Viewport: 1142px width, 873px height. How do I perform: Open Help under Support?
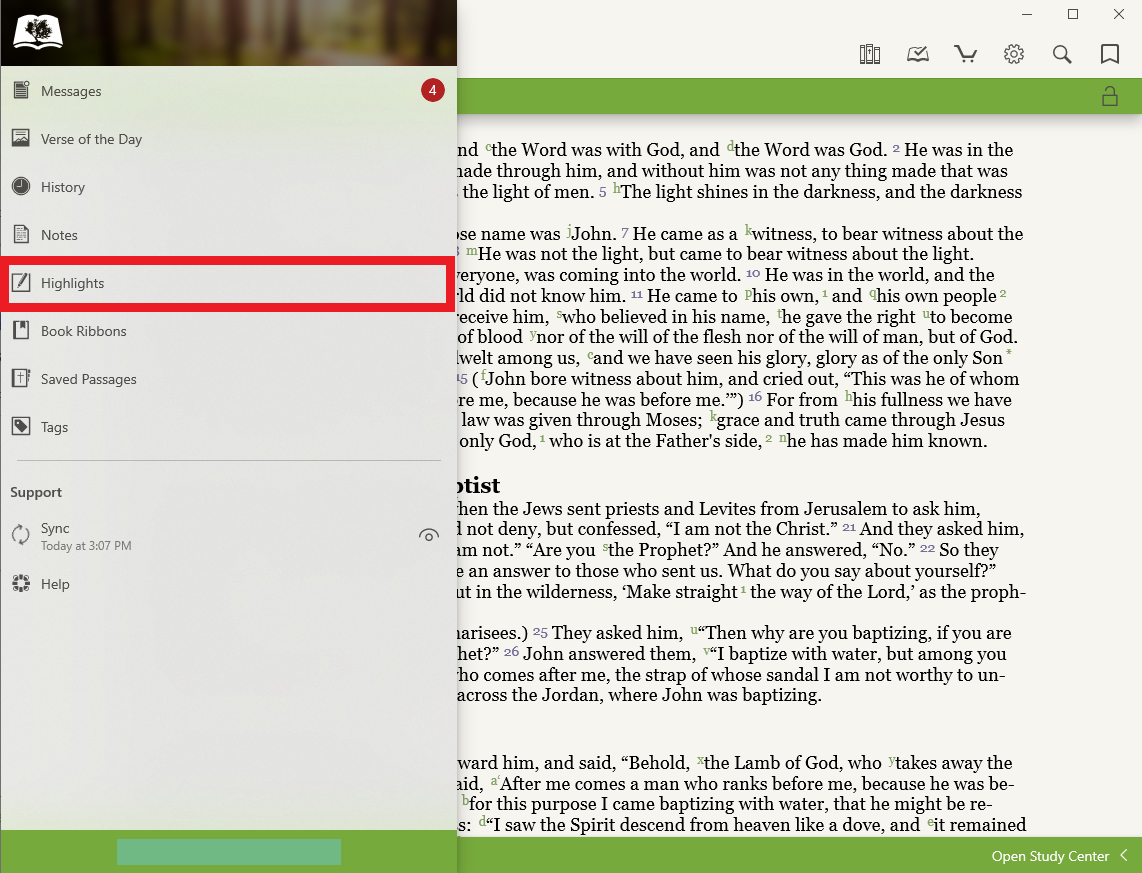point(55,584)
